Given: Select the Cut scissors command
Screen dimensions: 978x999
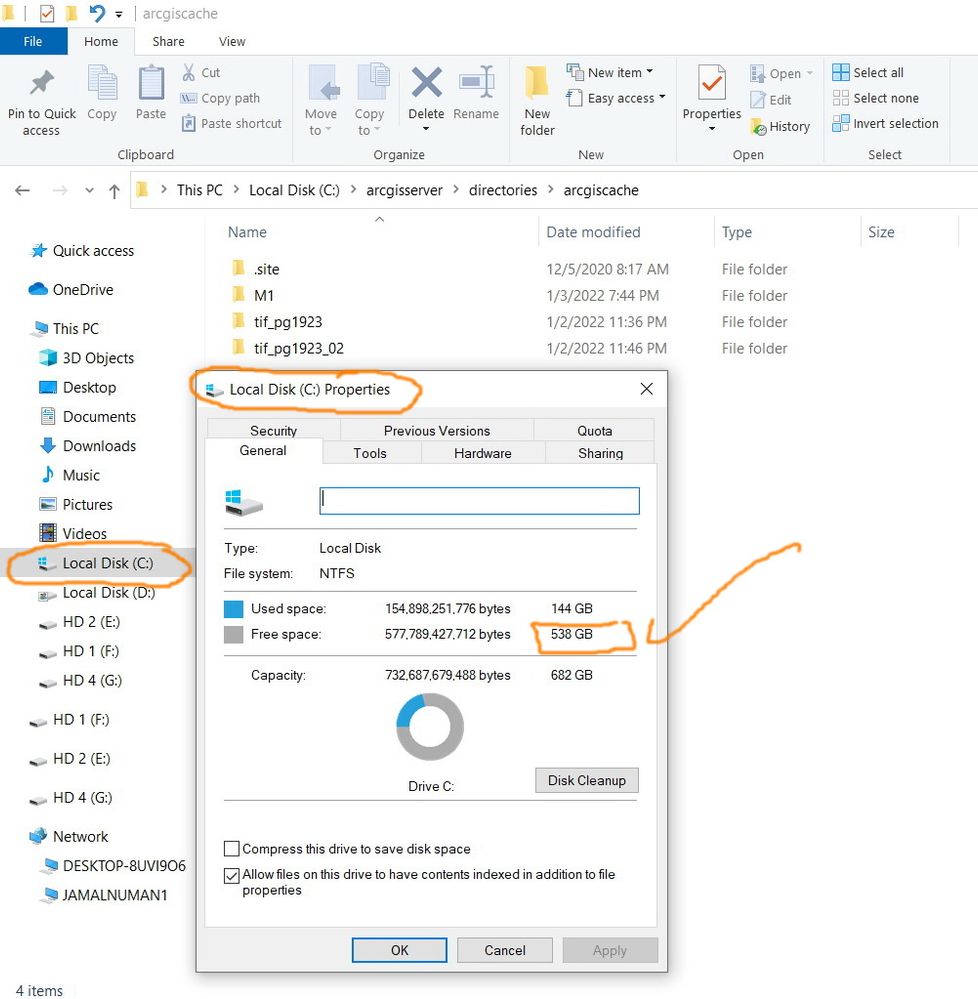Looking at the screenshot, I should pyautogui.click(x=201, y=73).
